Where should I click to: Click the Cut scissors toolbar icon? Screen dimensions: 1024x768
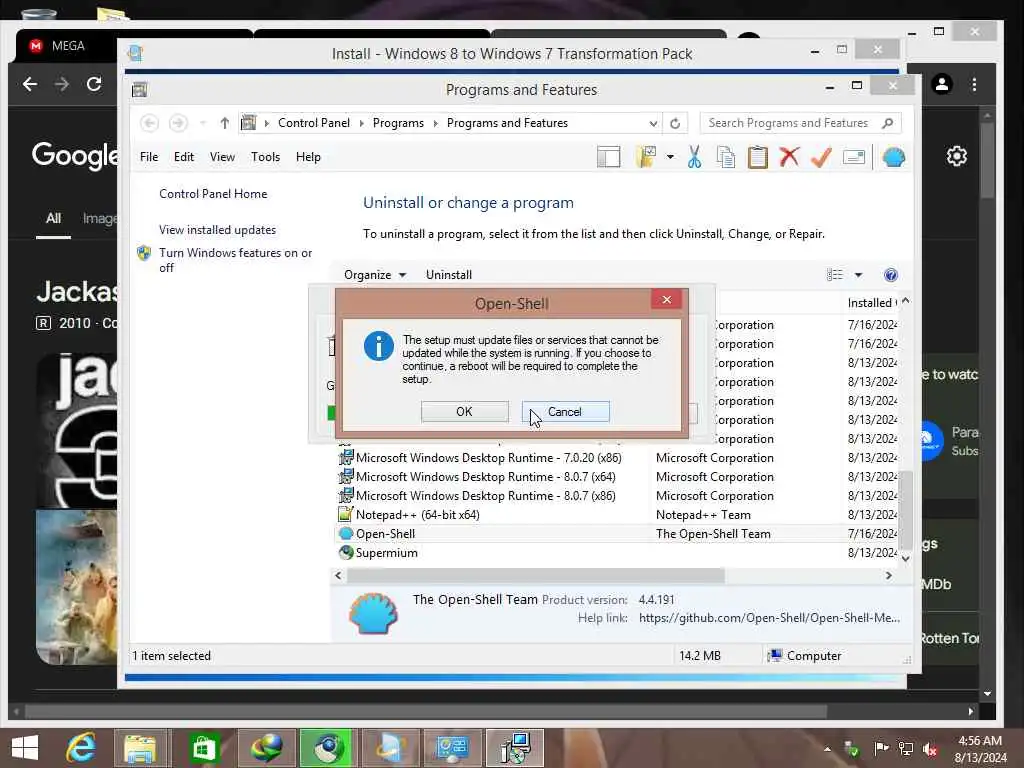[x=694, y=157]
